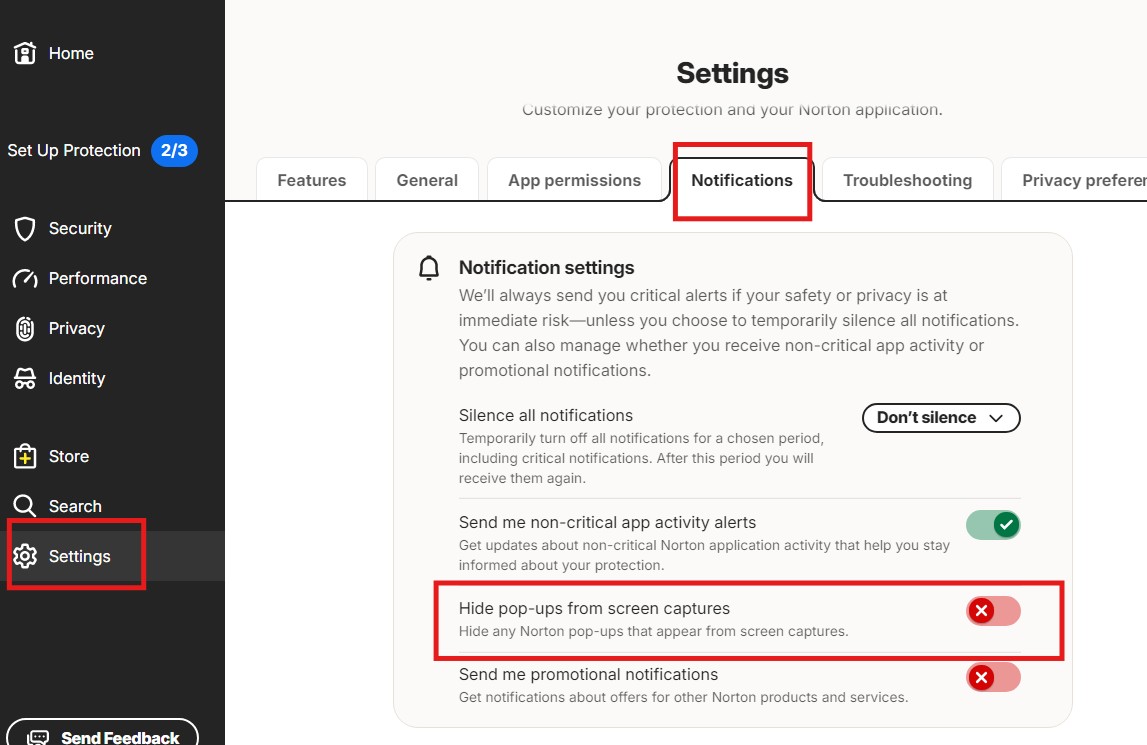Switch to the Features tab
Image resolution: width=1147 pixels, height=745 pixels.
[x=312, y=179]
